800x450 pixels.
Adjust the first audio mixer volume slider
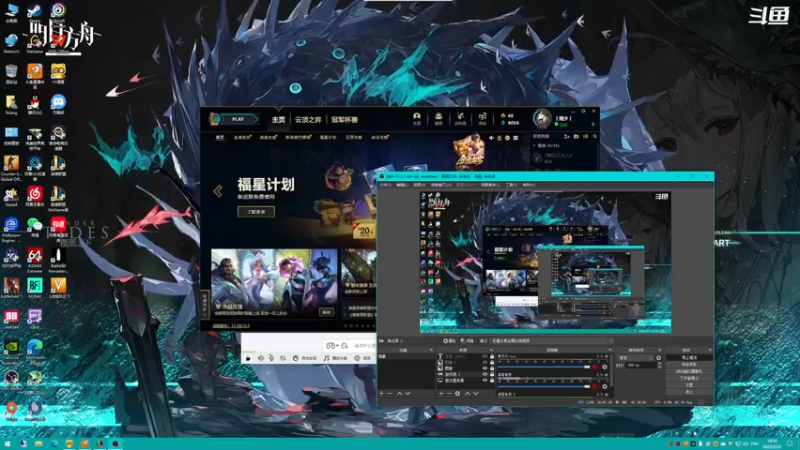544,367
